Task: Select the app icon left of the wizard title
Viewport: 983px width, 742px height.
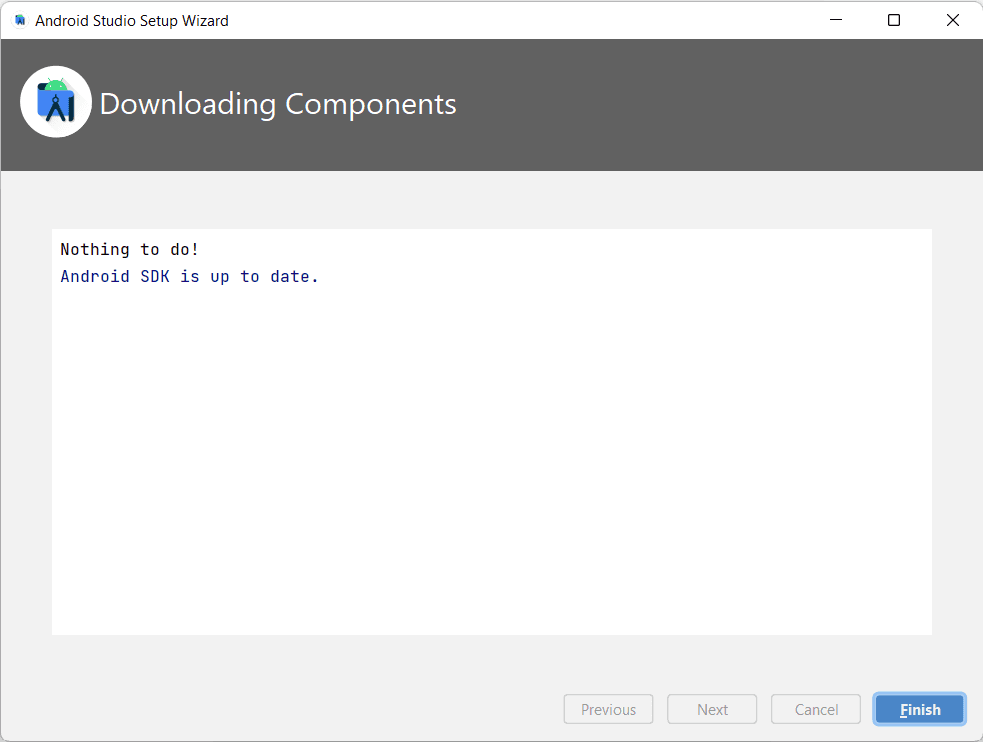Action: point(56,101)
